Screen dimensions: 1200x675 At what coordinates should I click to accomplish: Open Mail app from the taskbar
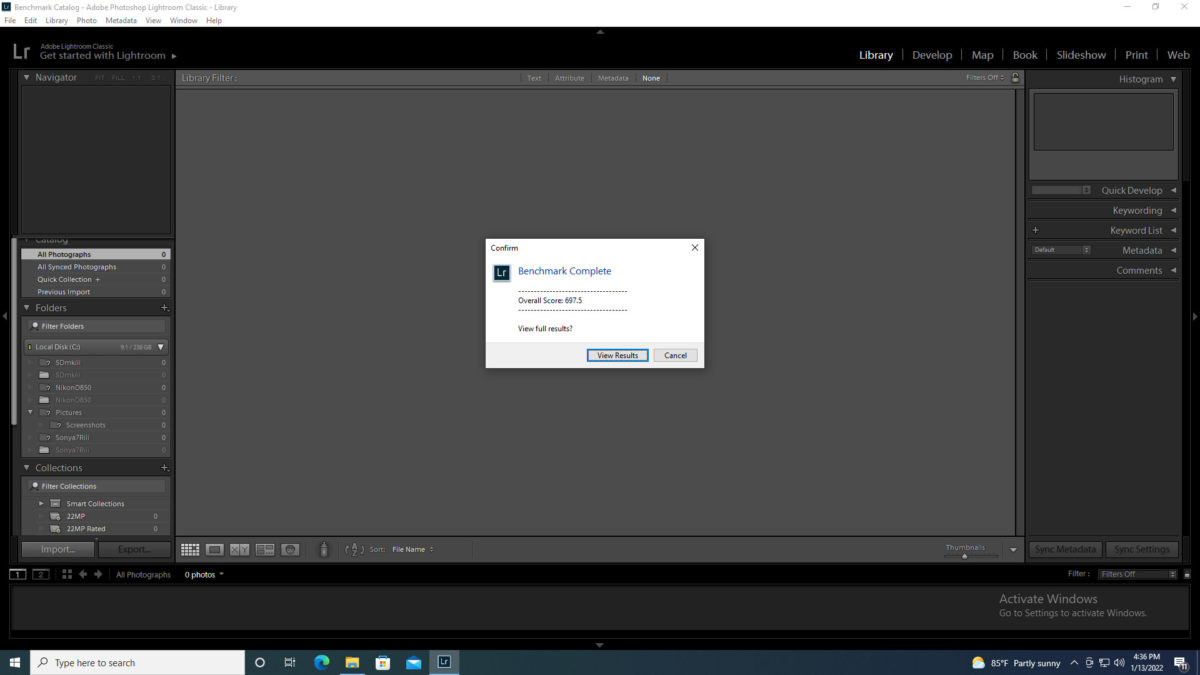tap(413, 662)
